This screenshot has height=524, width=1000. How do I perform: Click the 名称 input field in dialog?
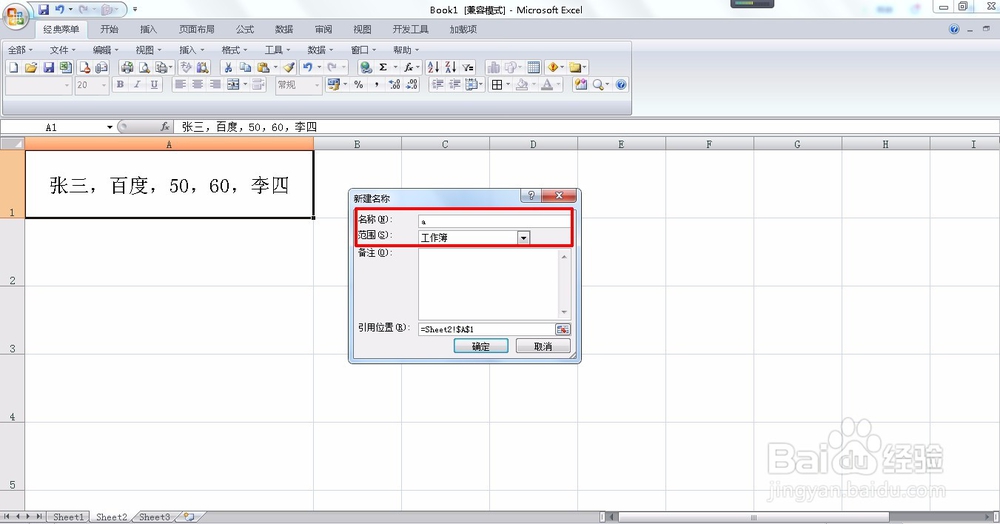point(494,221)
